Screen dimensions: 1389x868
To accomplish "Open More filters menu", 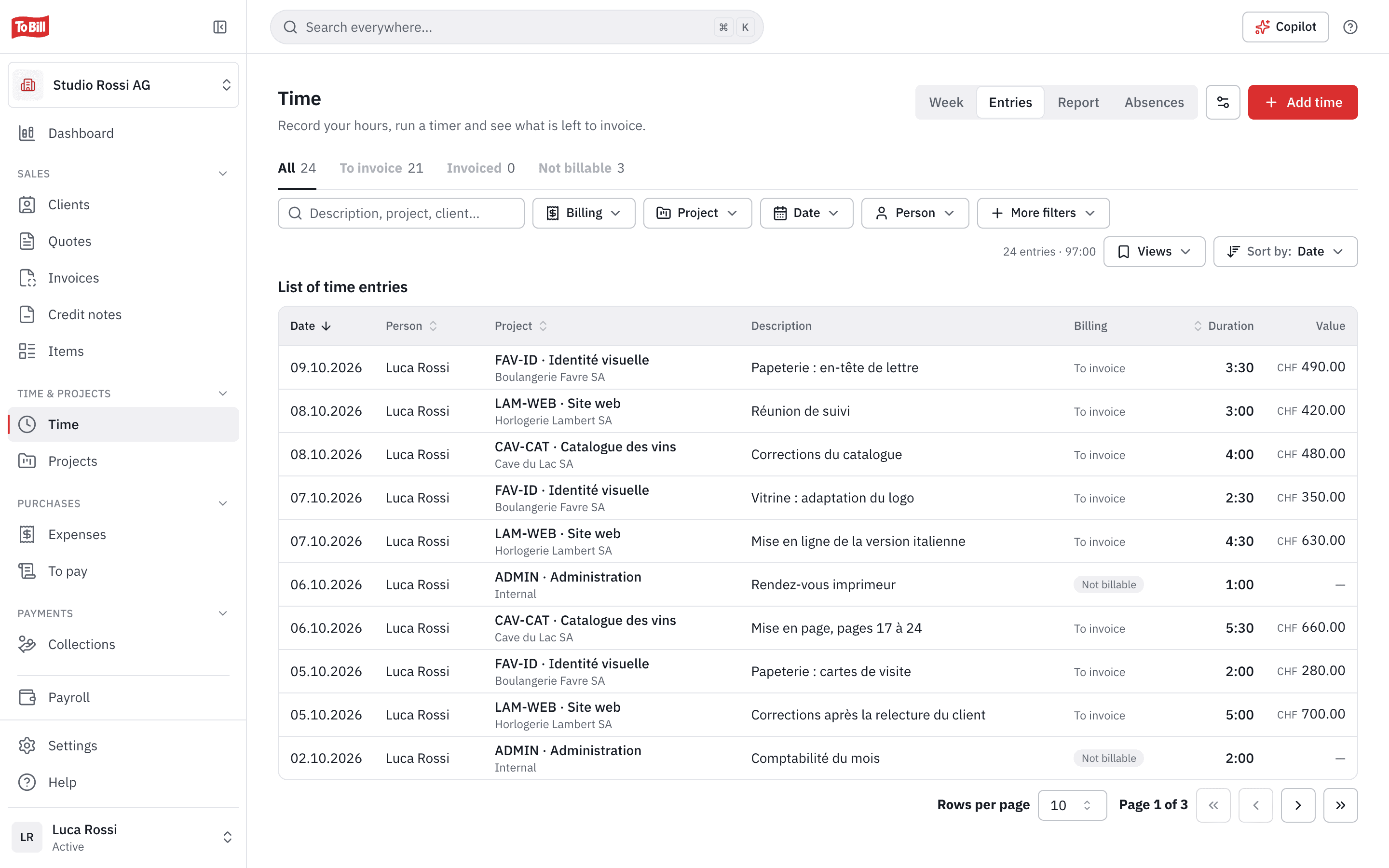I will (1043, 213).
